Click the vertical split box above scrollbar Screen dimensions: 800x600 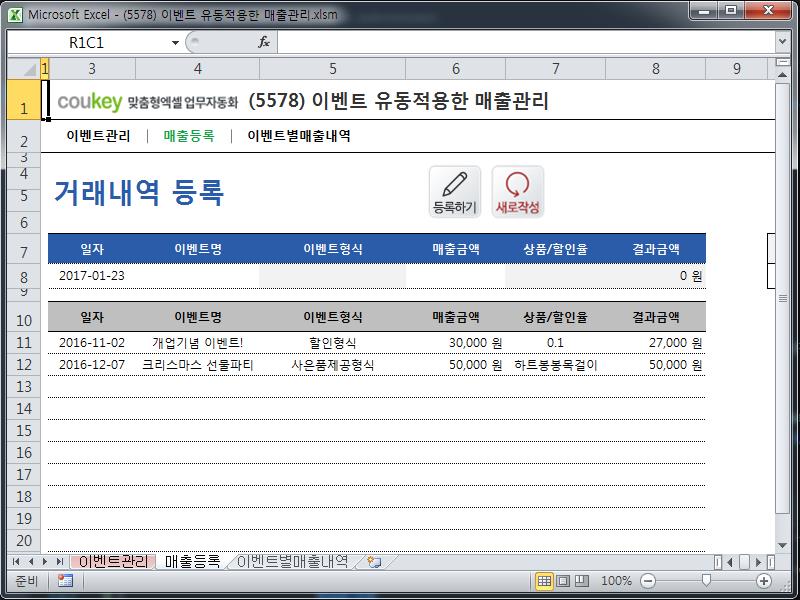pyautogui.click(x=782, y=62)
